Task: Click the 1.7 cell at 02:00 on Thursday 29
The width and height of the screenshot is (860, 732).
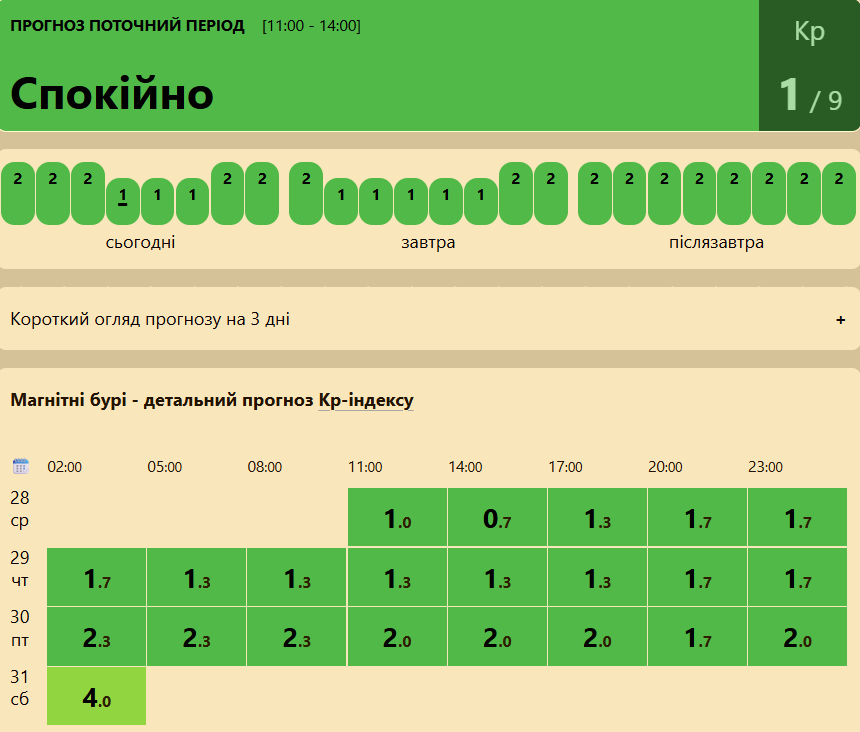Action: coord(97,577)
